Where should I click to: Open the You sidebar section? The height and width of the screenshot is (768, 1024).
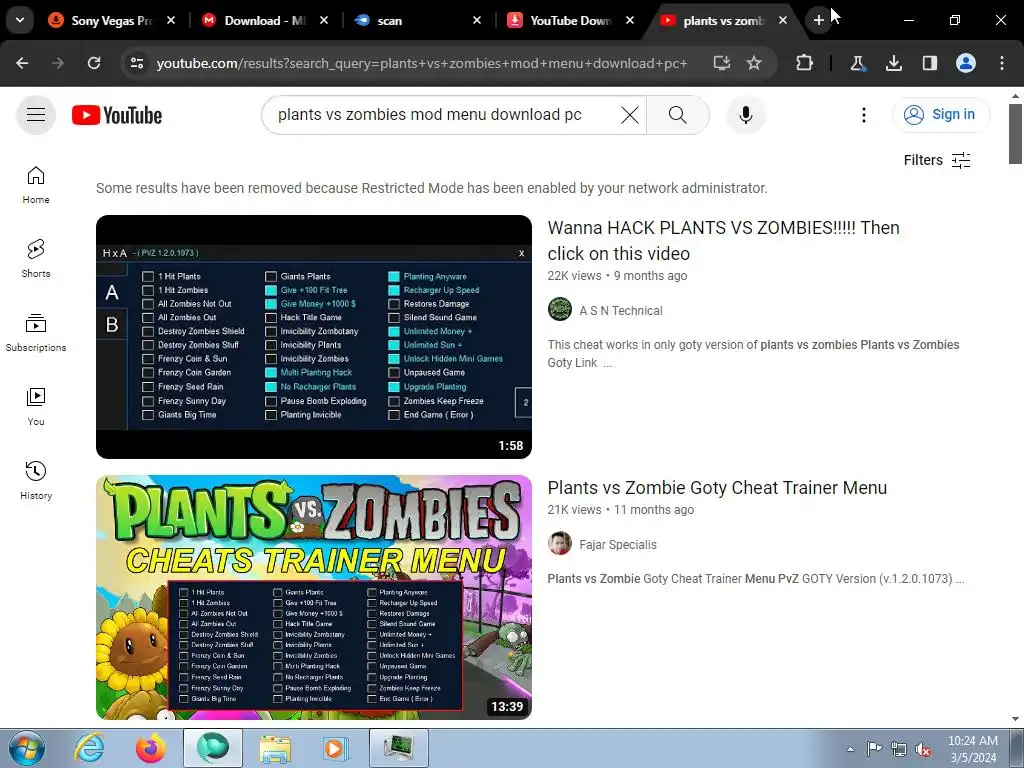click(x=36, y=406)
